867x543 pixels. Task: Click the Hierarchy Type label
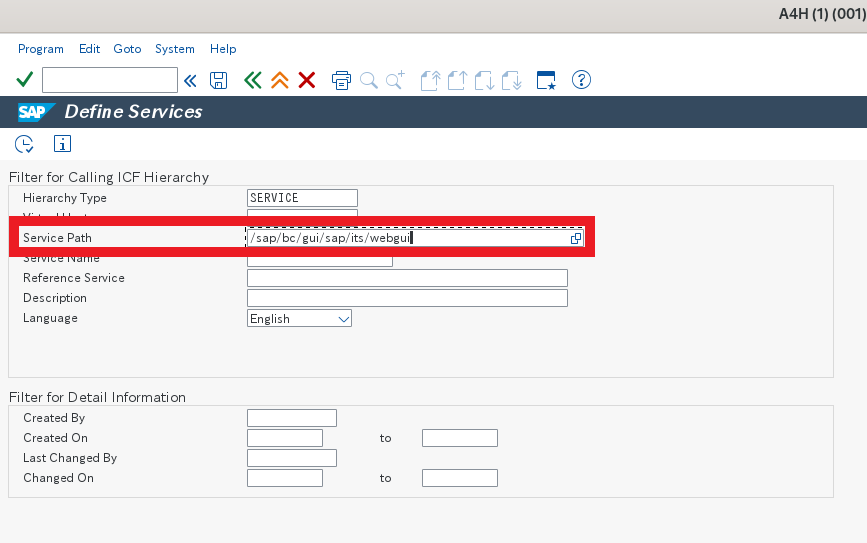point(65,198)
